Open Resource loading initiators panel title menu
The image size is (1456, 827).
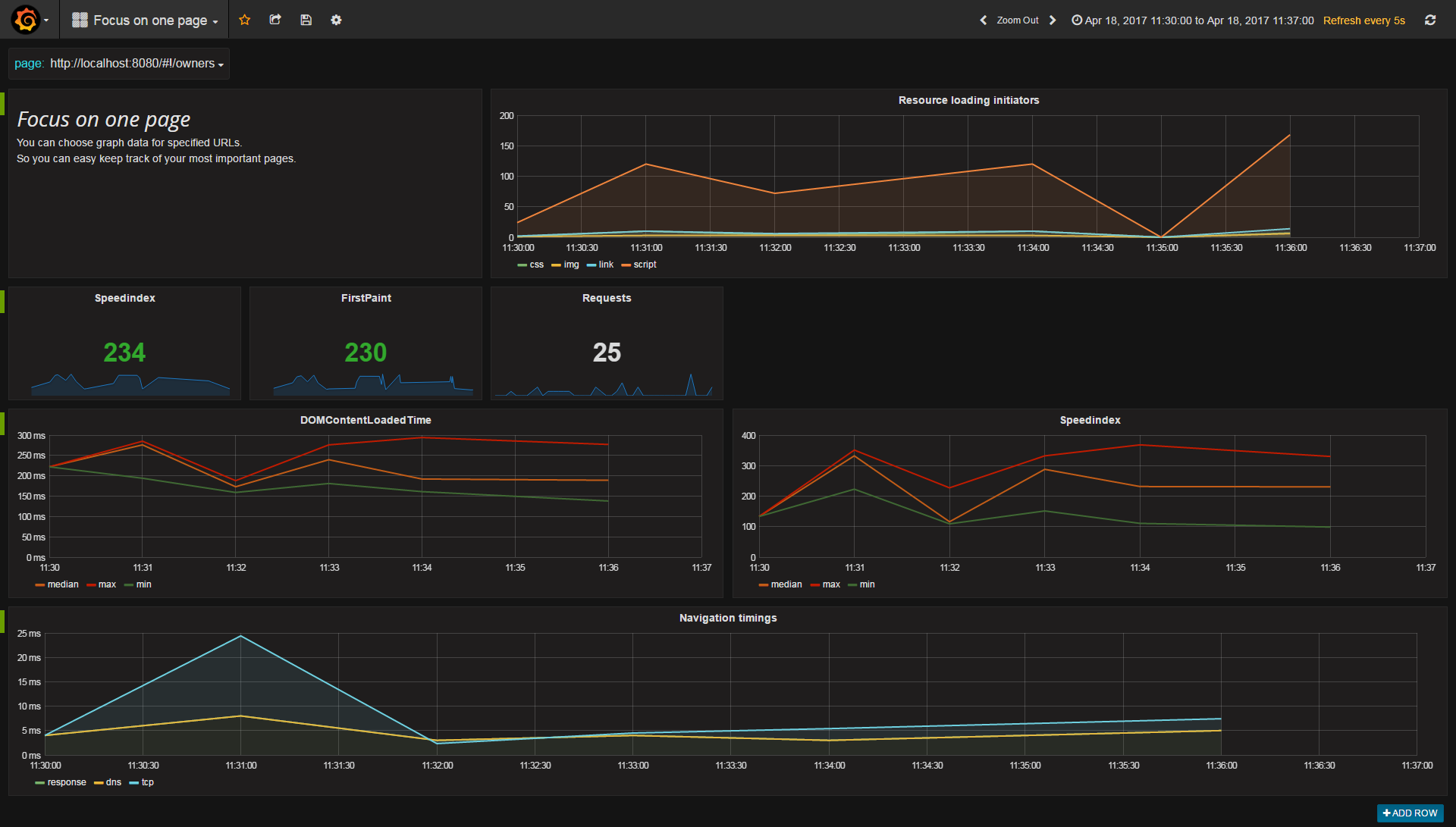(x=968, y=100)
